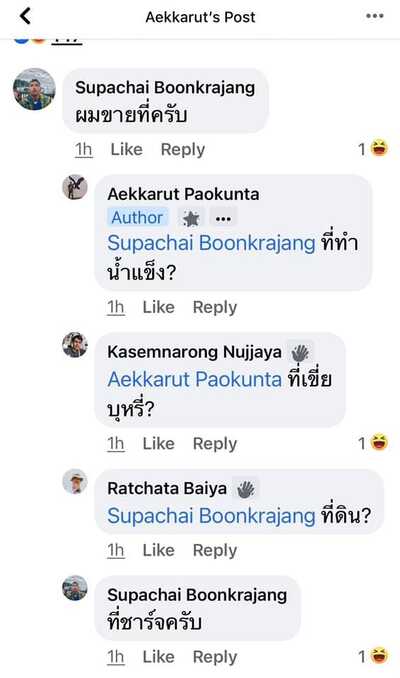Open the three-dot post options menu
Viewport: 400px width, 678px height.
374,16
